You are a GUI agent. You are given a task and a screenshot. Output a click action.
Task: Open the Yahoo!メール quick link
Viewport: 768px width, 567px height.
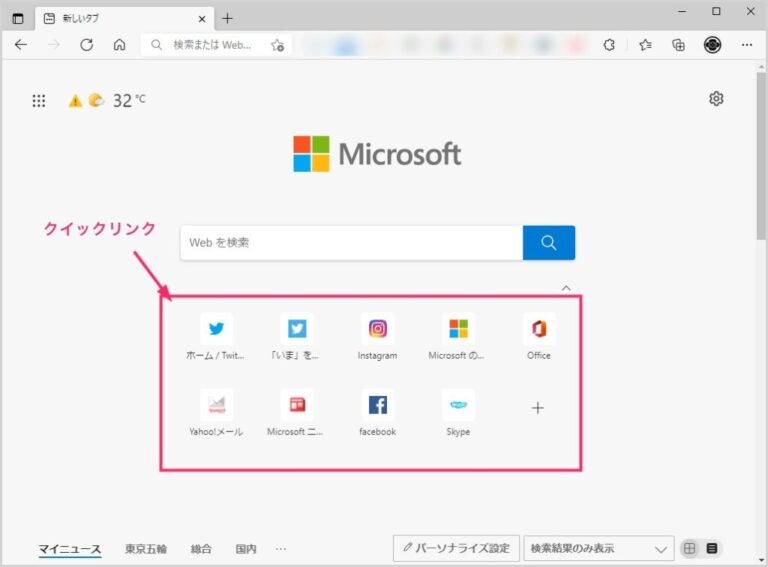click(x=216, y=405)
